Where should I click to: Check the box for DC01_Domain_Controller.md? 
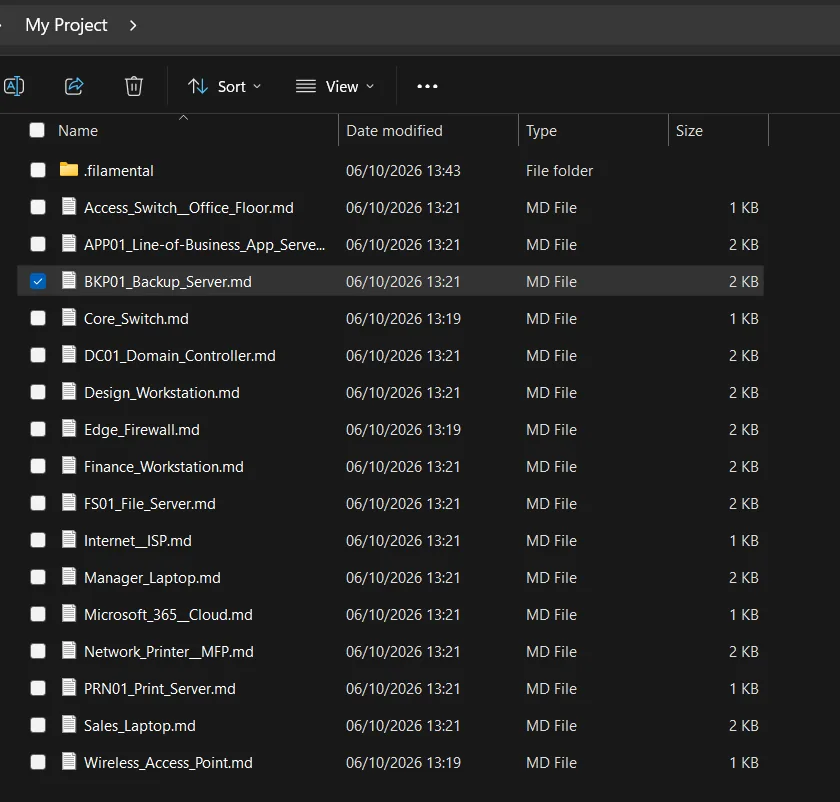click(38, 355)
